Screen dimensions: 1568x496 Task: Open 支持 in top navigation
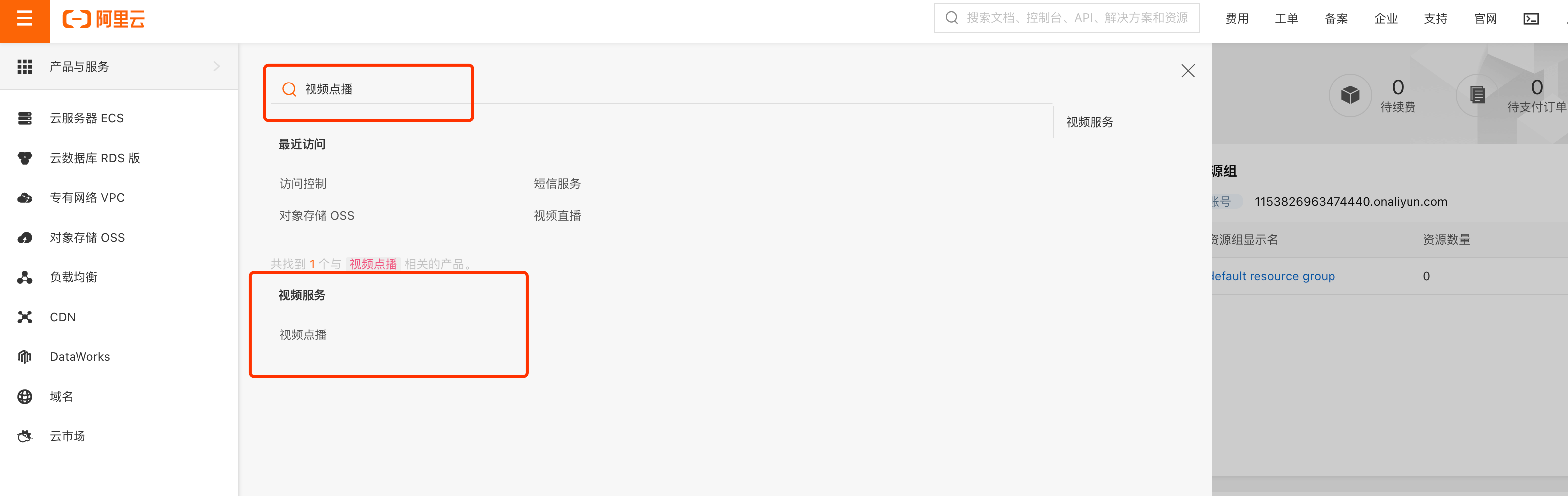(1435, 19)
